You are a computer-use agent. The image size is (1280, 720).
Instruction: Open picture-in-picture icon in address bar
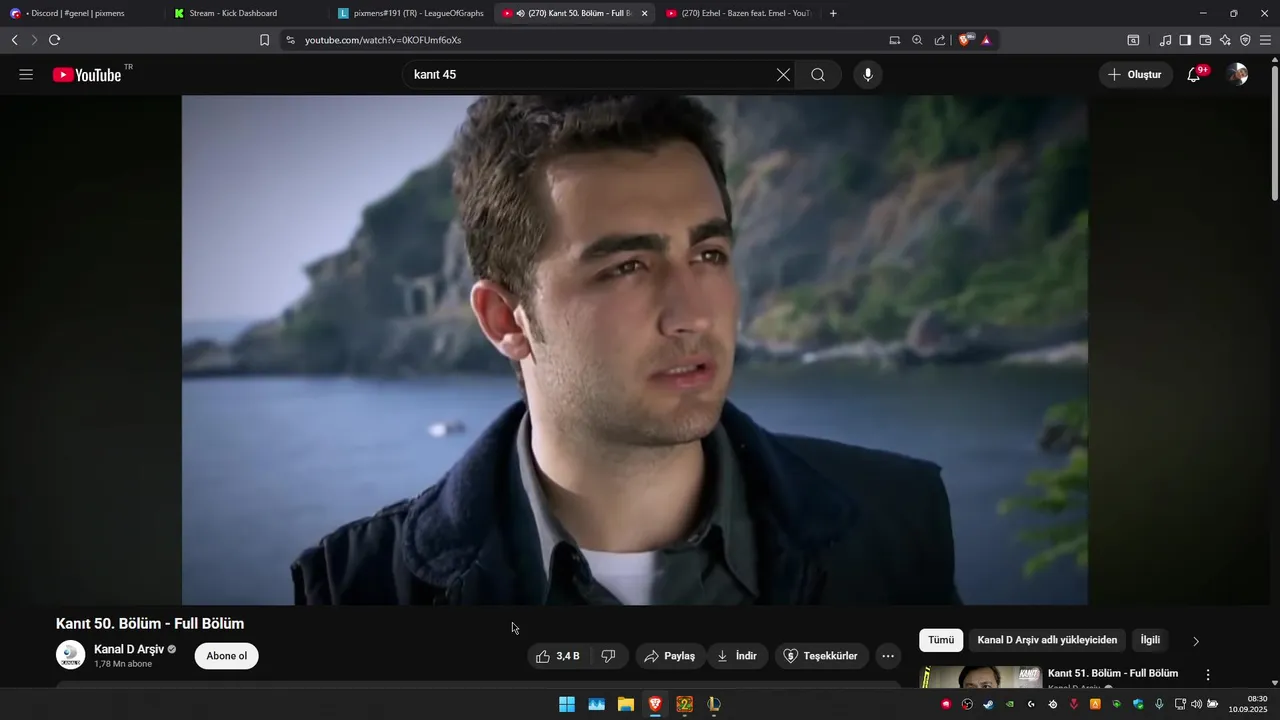[x=894, y=40]
